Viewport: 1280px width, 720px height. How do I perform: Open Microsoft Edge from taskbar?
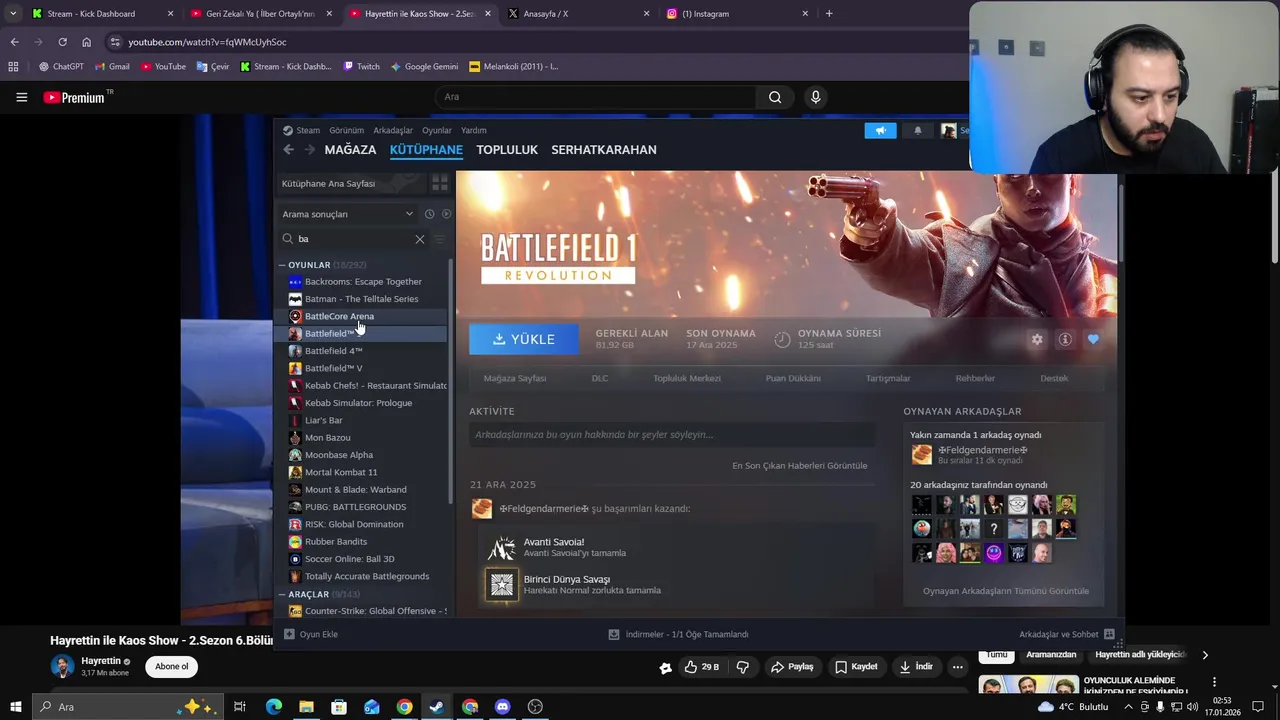tap(274, 707)
